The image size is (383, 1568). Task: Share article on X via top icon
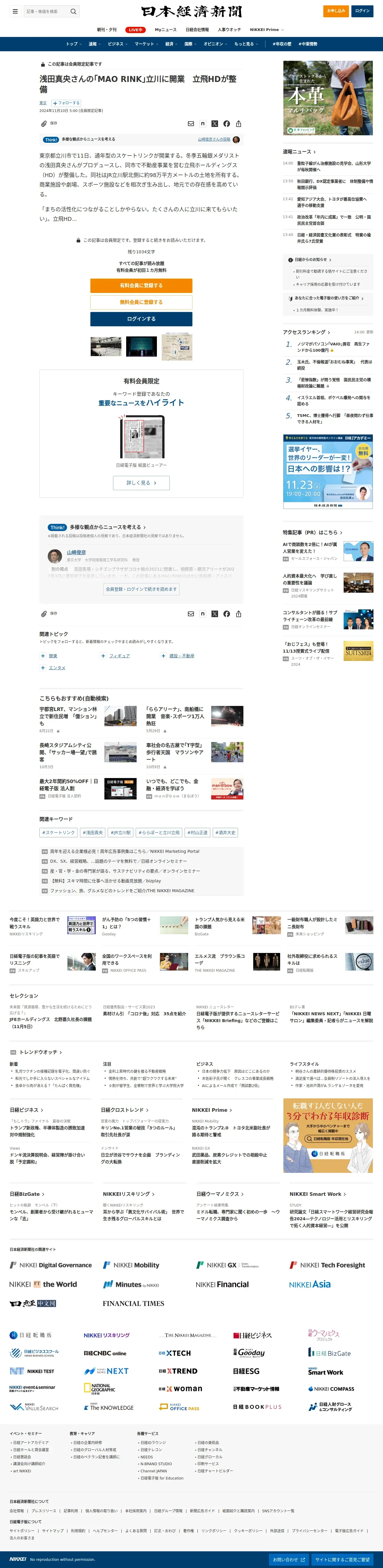(x=214, y=124)
